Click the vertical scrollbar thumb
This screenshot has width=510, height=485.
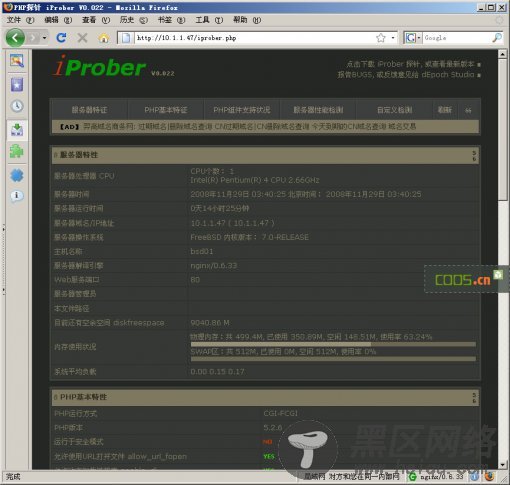[x=502, y=129]
